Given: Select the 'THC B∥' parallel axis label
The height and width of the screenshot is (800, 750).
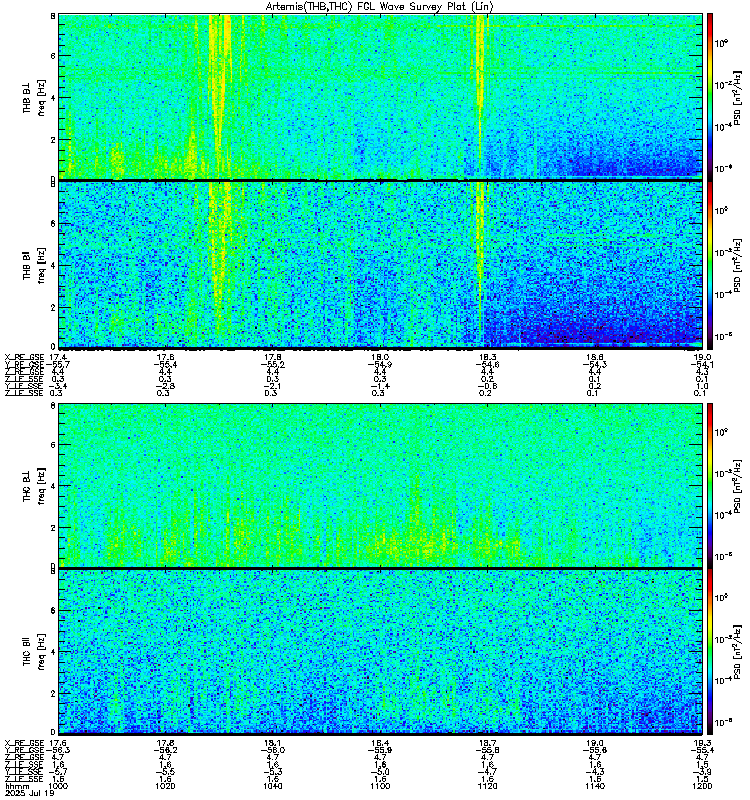Looking at the screenshot, I should [x=27, y=651].
